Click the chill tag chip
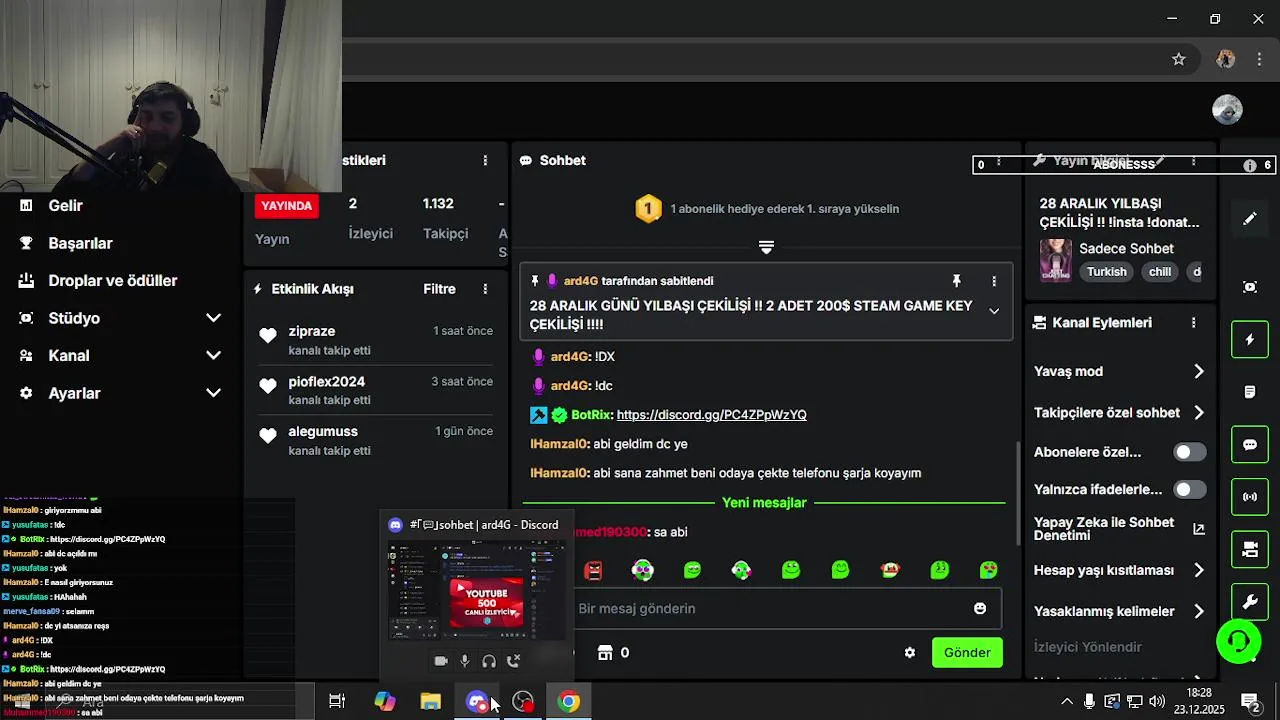The height and width of the screenshot is (720, 1280). click(x=1160, y=272)
